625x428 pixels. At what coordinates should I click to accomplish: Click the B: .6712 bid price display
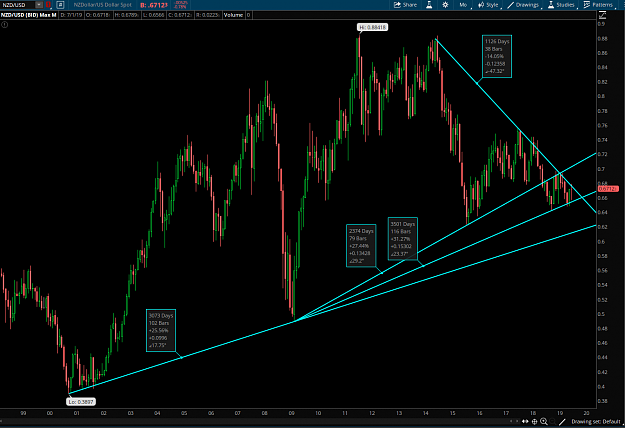pyautogui.click(x=154, y=5)
